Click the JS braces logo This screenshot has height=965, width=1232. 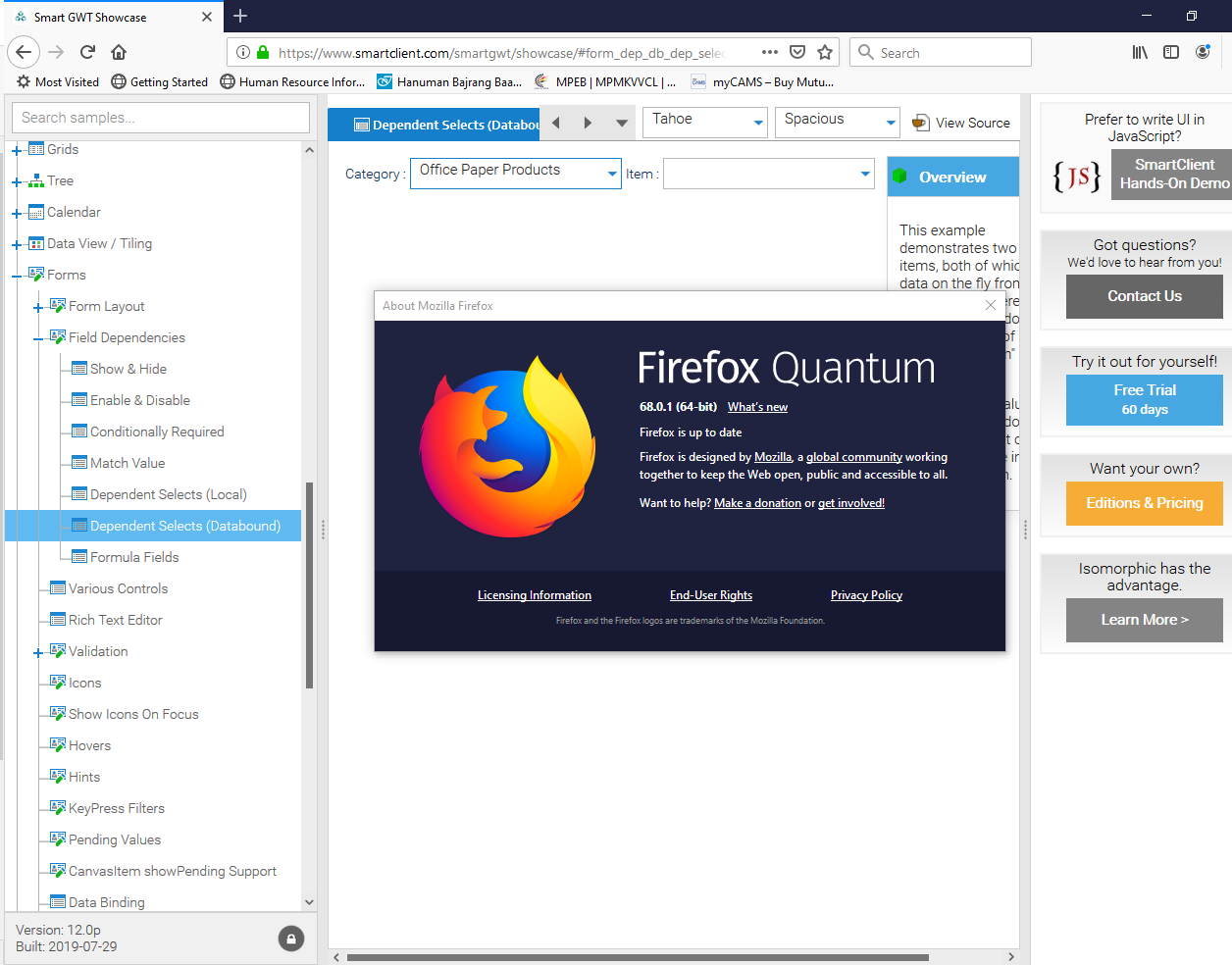pyautogui.click(x=1076, y=177)
